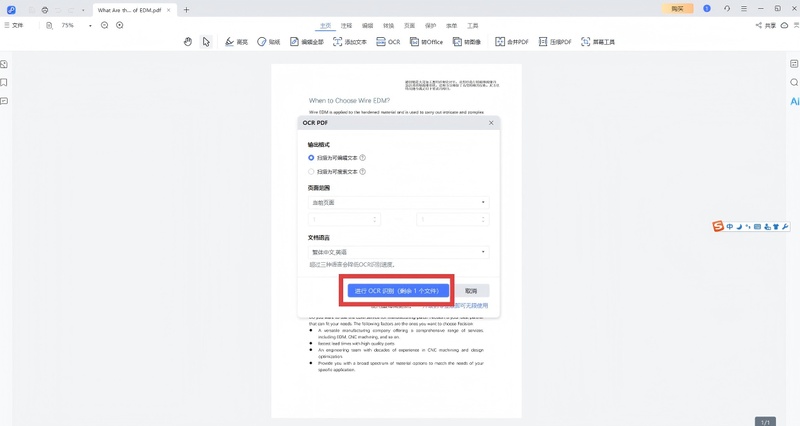Click help icon beside 扫描为可编辑文本
This screenshot has height=426, width=800.
(362, 157)
